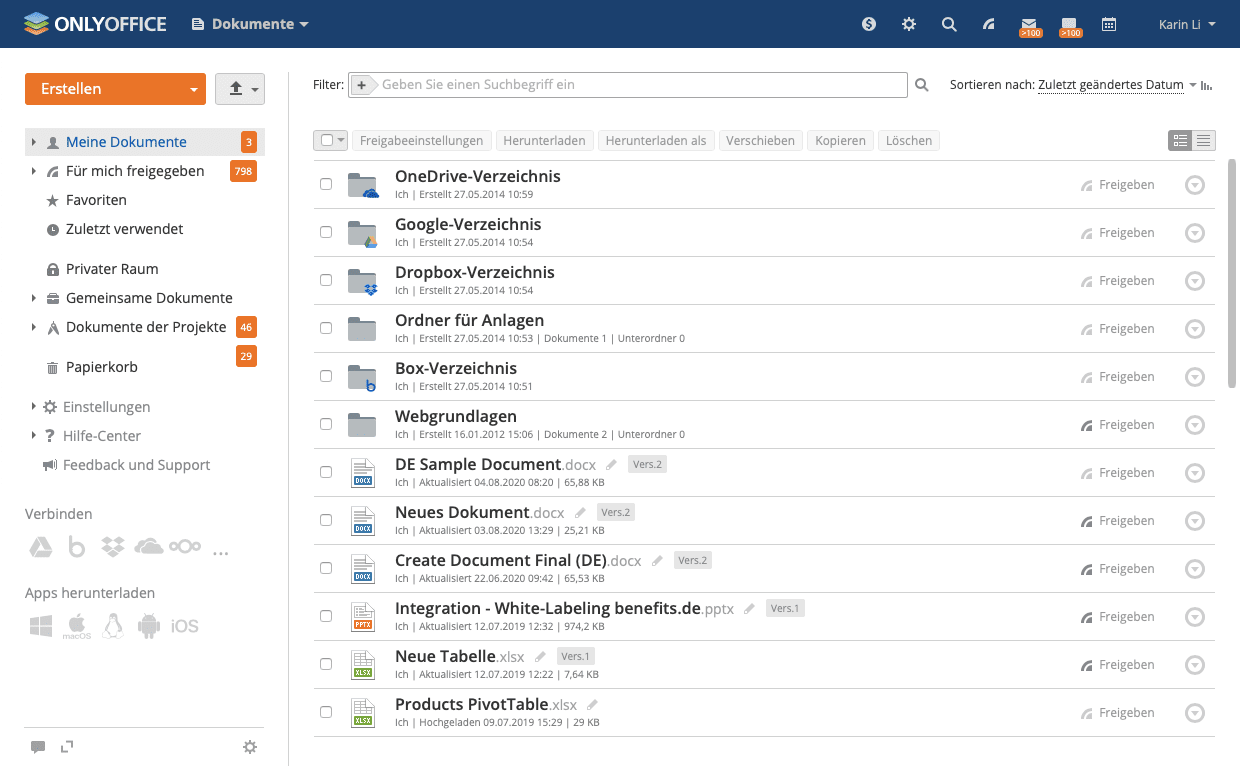Click Freigeben for Neue Tabelle.xlsx

pos(1117,665)
